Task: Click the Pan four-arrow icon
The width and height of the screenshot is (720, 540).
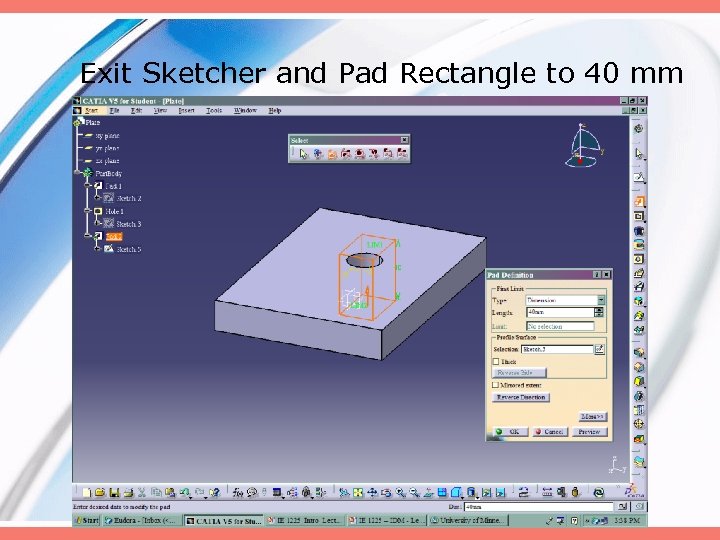Action: (372, 493)
